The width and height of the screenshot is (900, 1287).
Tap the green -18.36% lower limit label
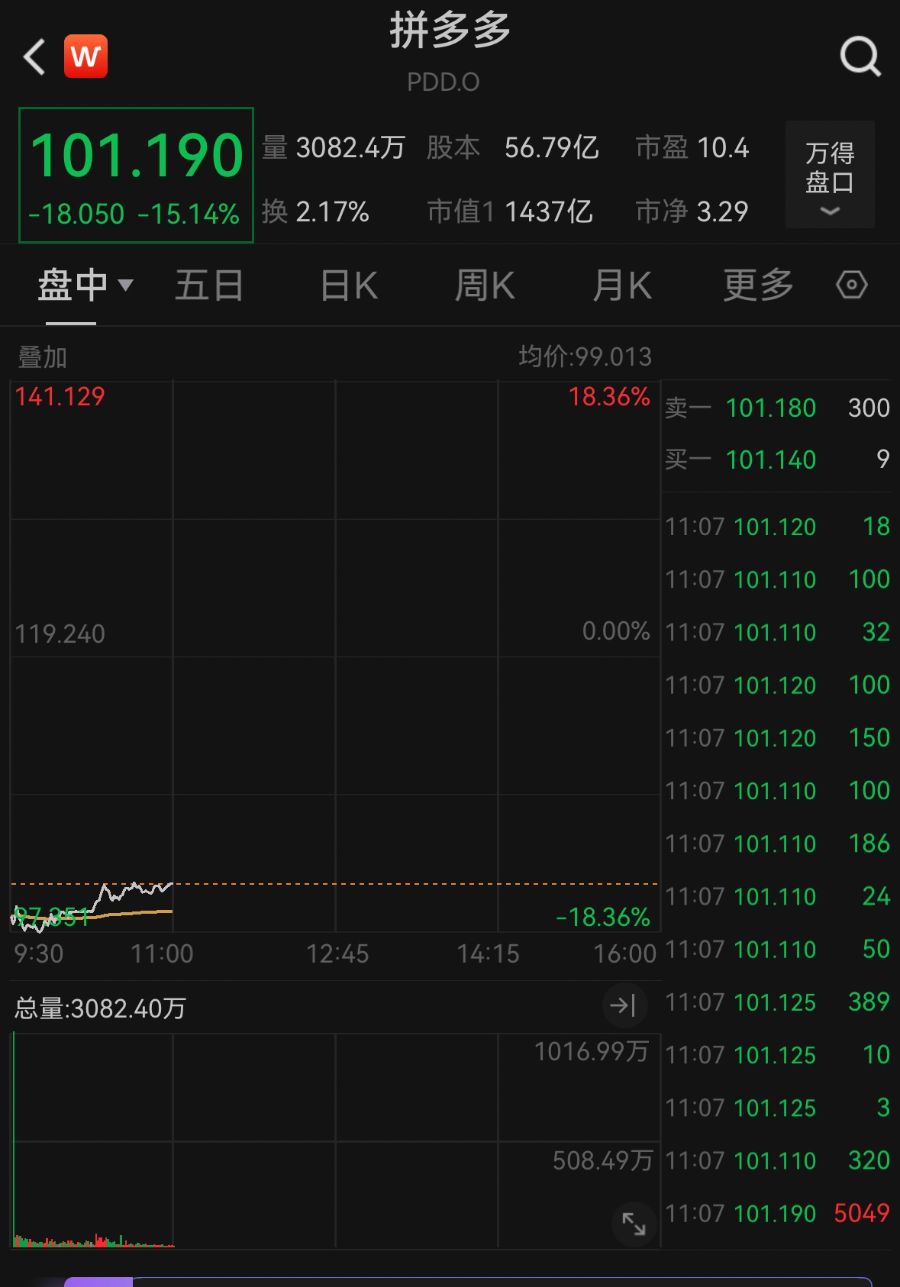(x=603, y=917)
